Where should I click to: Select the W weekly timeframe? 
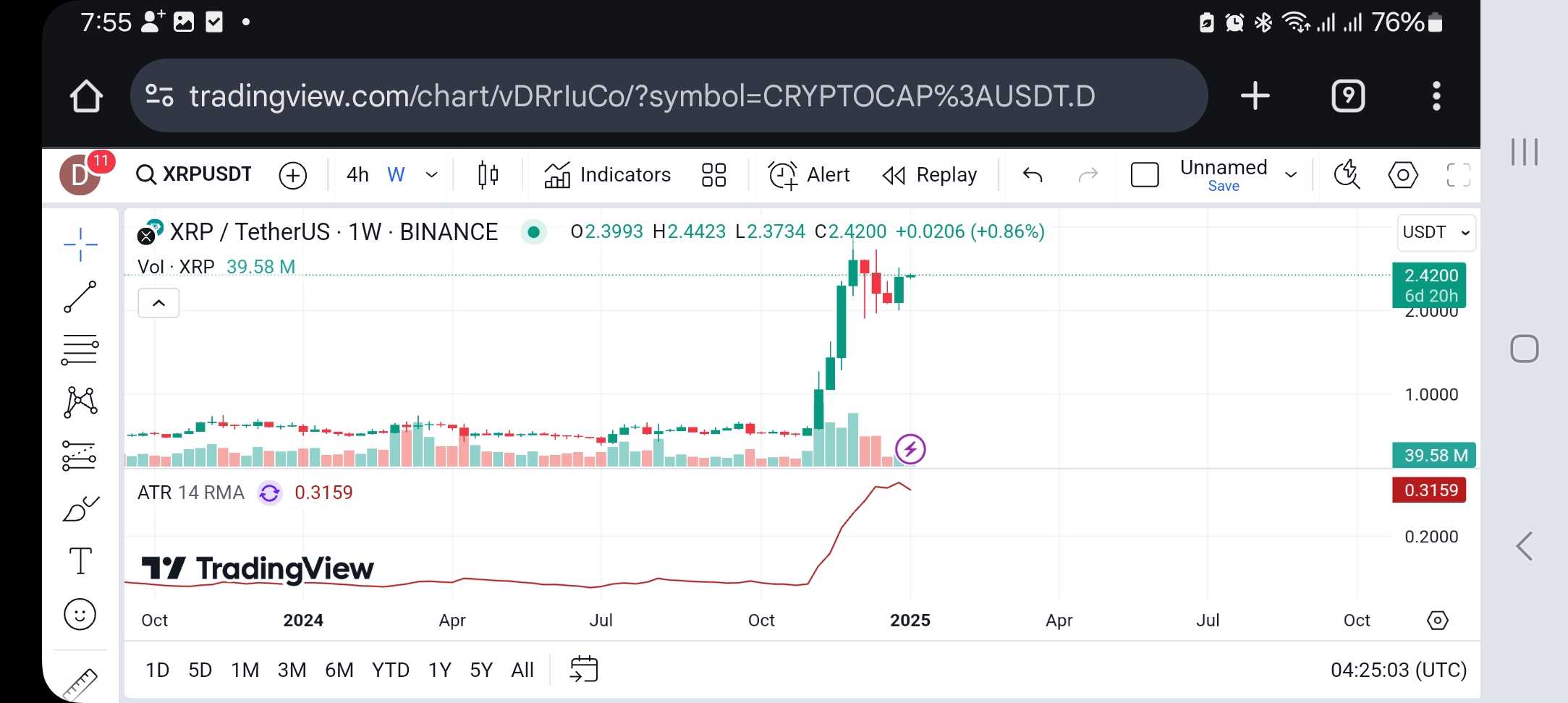pyautogui.click(x=396, y=174)
